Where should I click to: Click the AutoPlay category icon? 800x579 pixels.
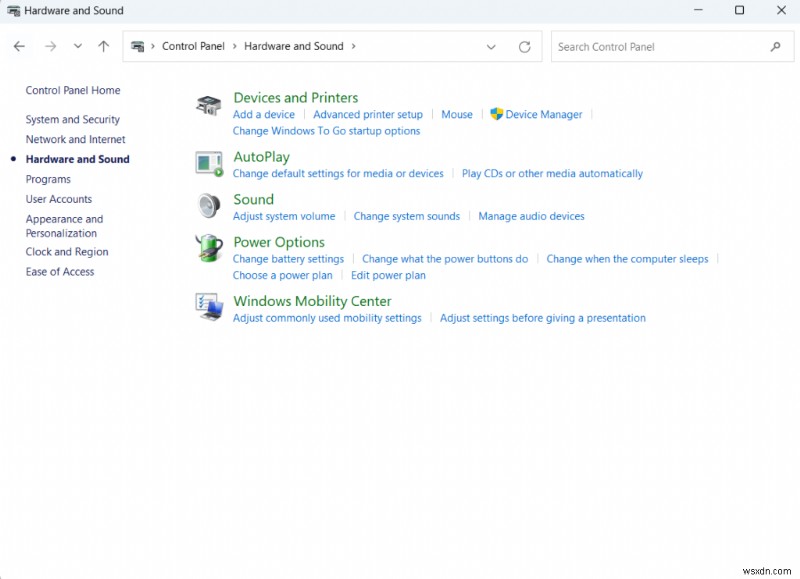coord(209,164)
